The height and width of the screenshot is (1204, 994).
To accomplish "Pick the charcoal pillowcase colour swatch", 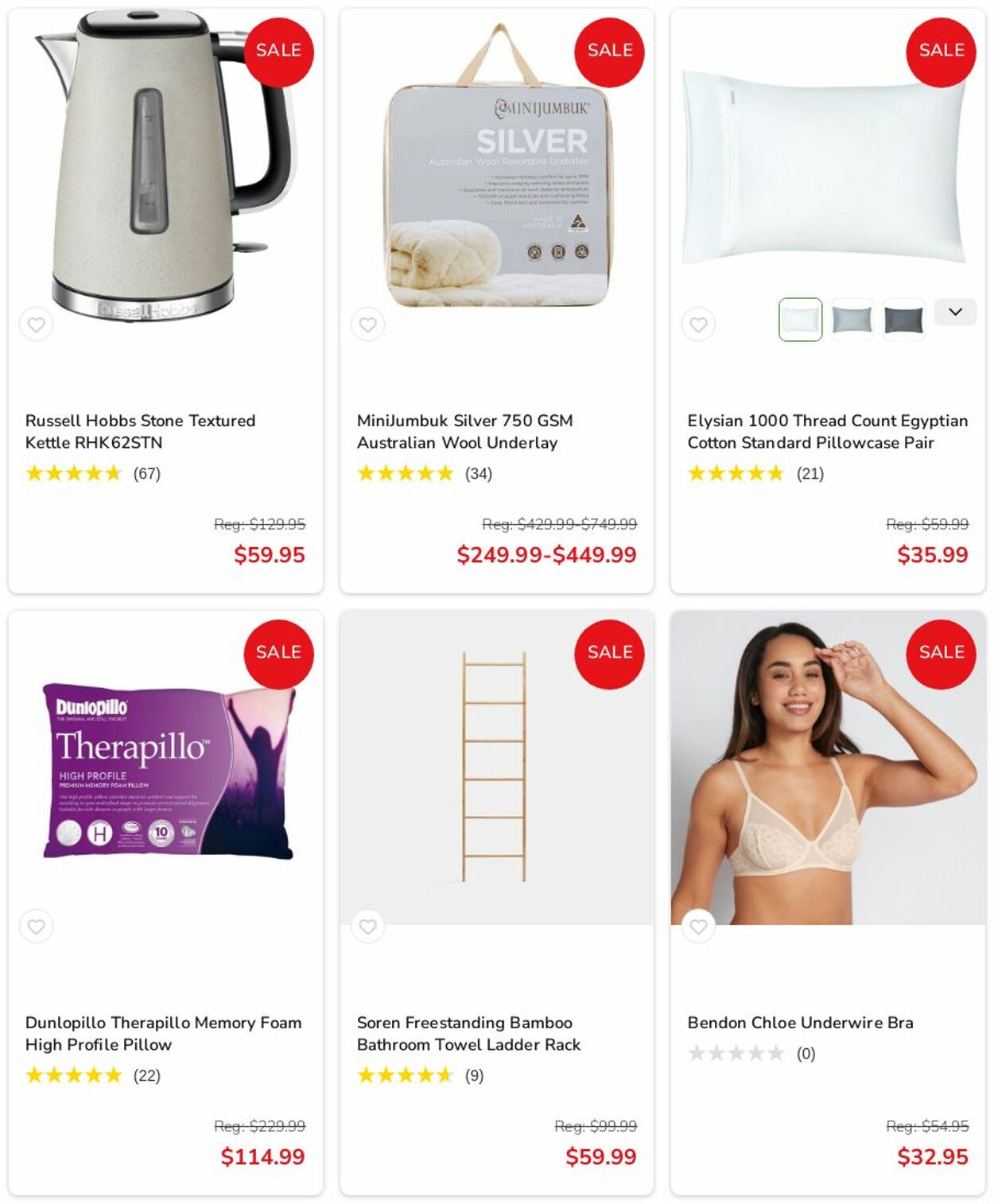I will click(903, 320).
